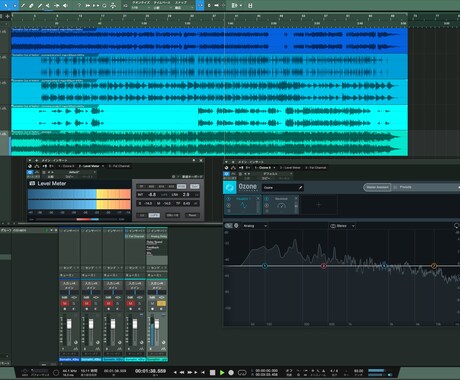The height and width of the screenshot is (380, 460).
Task: Toggle the plugin power button in the Ozone window
Action: (x=227, y=174)
